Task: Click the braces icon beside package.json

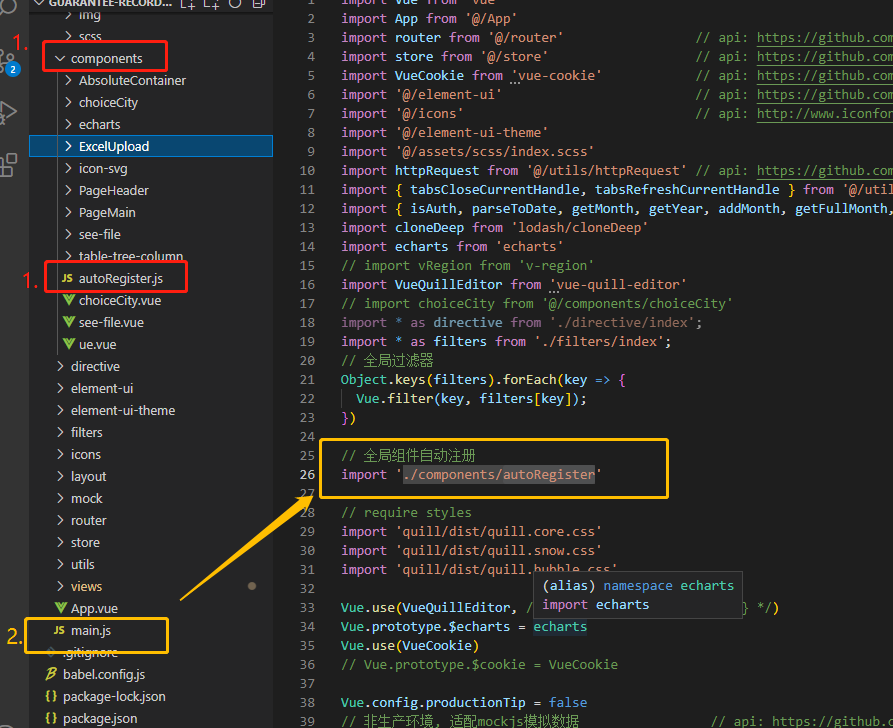Action: (x=51, y=718)
